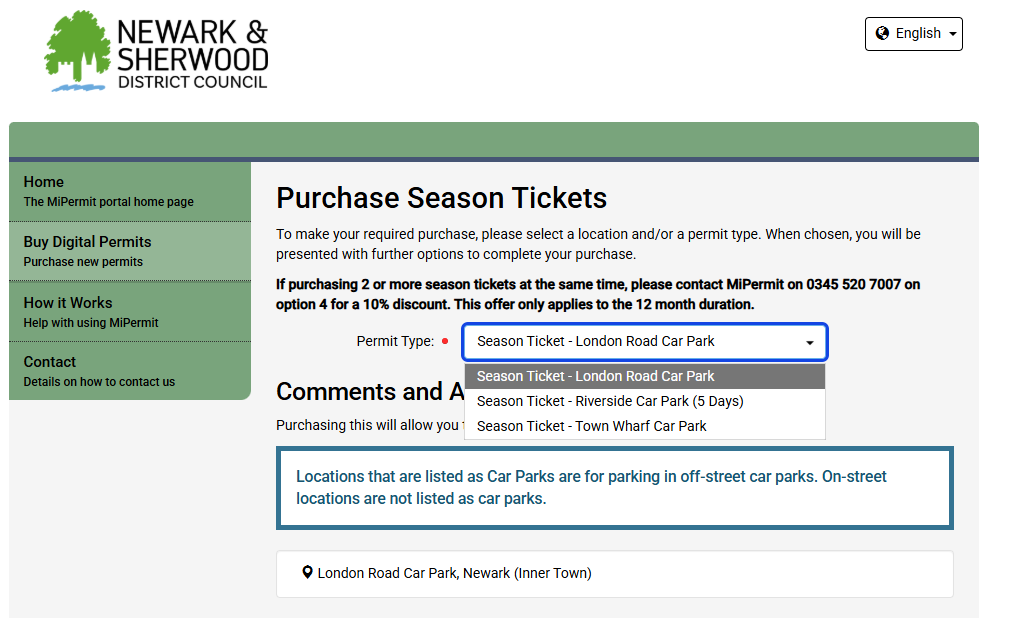Click the globe icon beside English
Viewport: 1028px width, 618px height.
coord(882,33)
